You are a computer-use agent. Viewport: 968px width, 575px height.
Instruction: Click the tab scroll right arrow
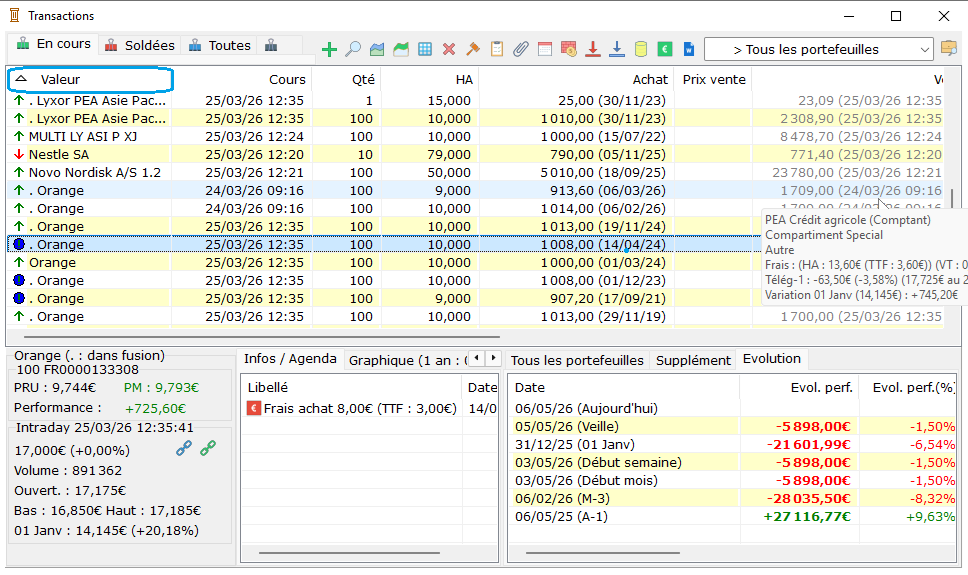[x=493, y=358]
